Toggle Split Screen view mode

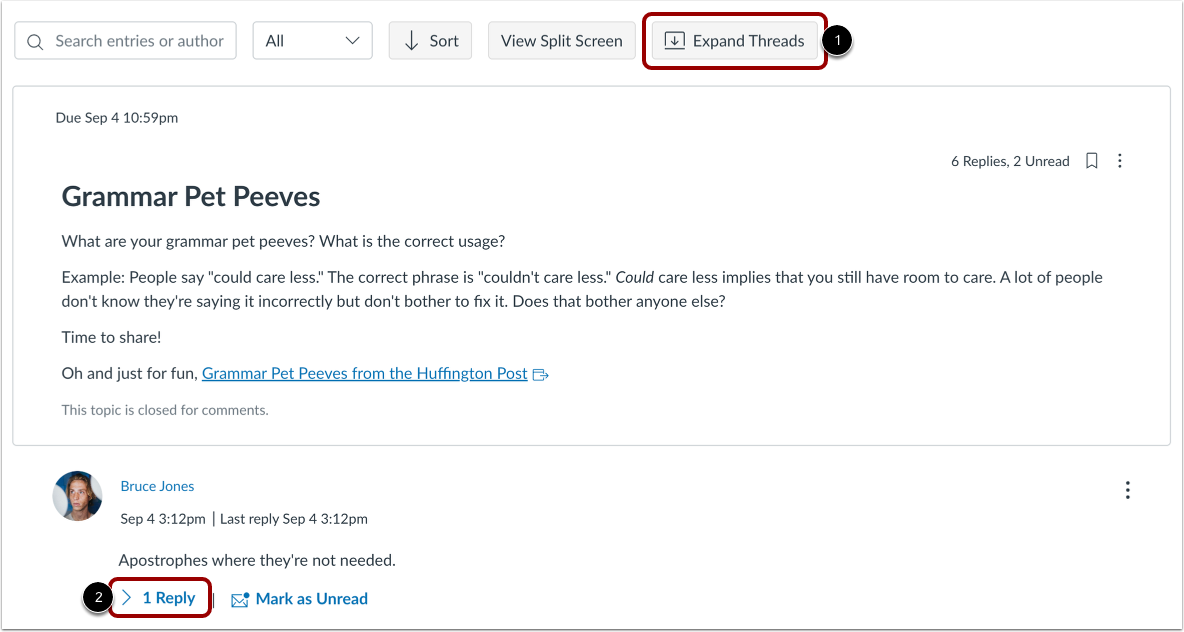click(561, 40)
